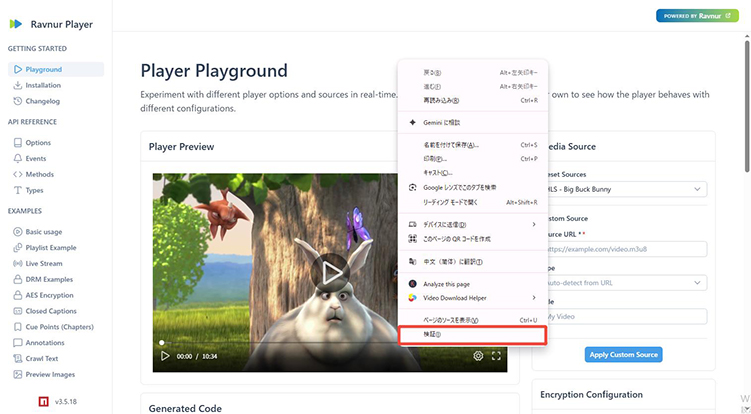This screenshot has width=751, height=414.
Task: Click the QR code icon in context menu
Action: tap(412, 239)
